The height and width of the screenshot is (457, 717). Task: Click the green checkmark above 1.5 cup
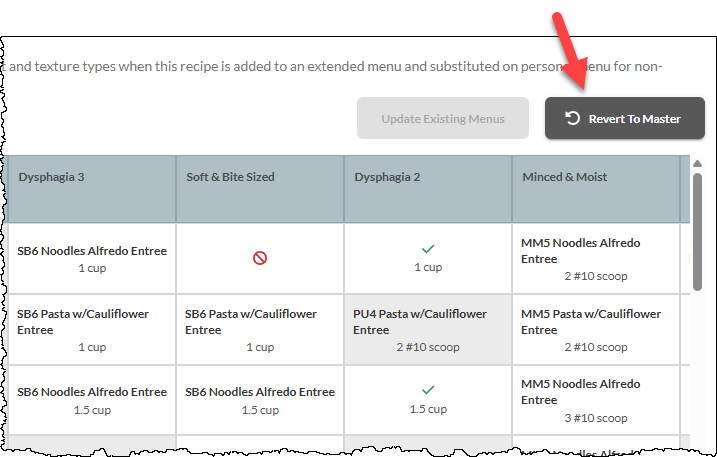[x=428, y=390]
